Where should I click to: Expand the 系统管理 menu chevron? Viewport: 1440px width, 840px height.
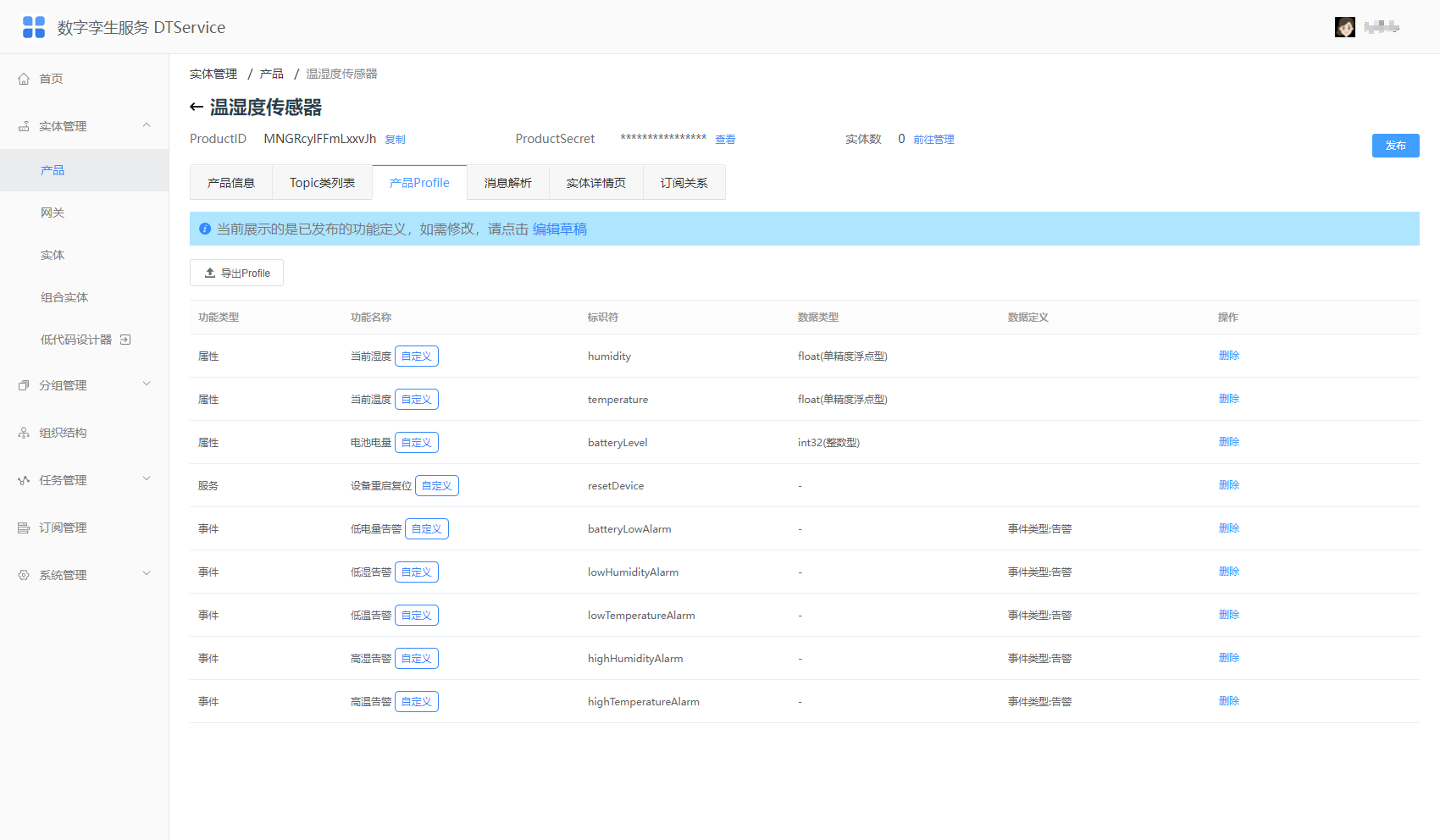point(147,574)
